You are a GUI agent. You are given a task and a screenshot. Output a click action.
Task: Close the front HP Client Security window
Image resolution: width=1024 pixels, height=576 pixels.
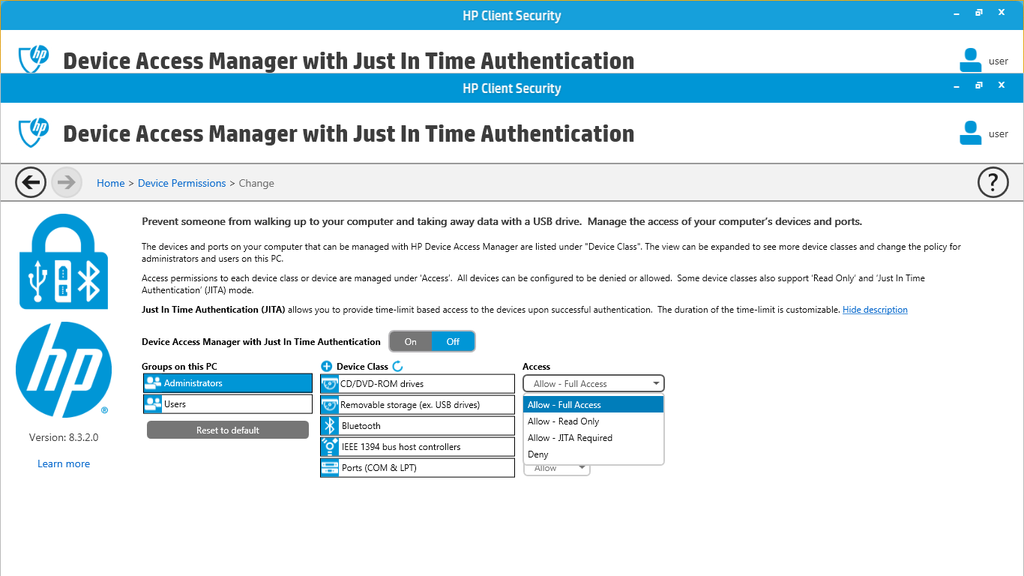tap(1001, 86)
